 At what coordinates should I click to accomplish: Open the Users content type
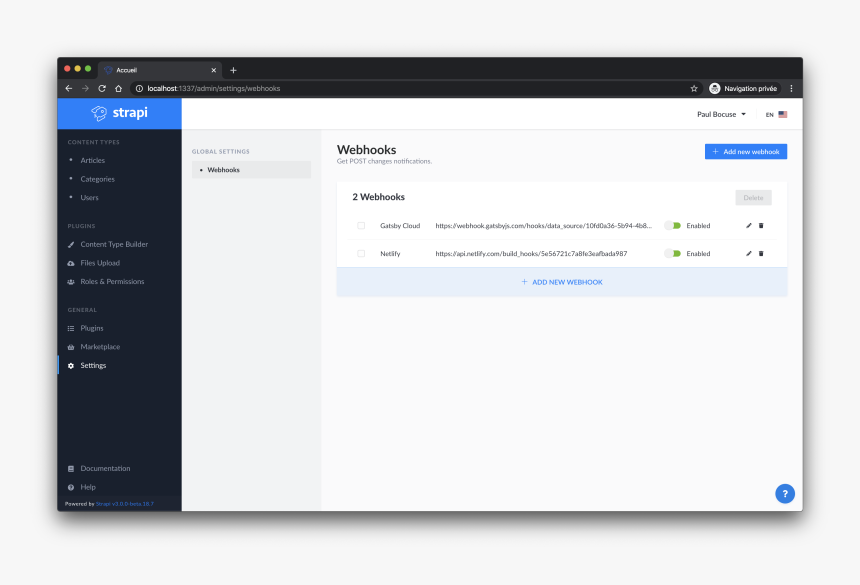[x=89, y=197]
